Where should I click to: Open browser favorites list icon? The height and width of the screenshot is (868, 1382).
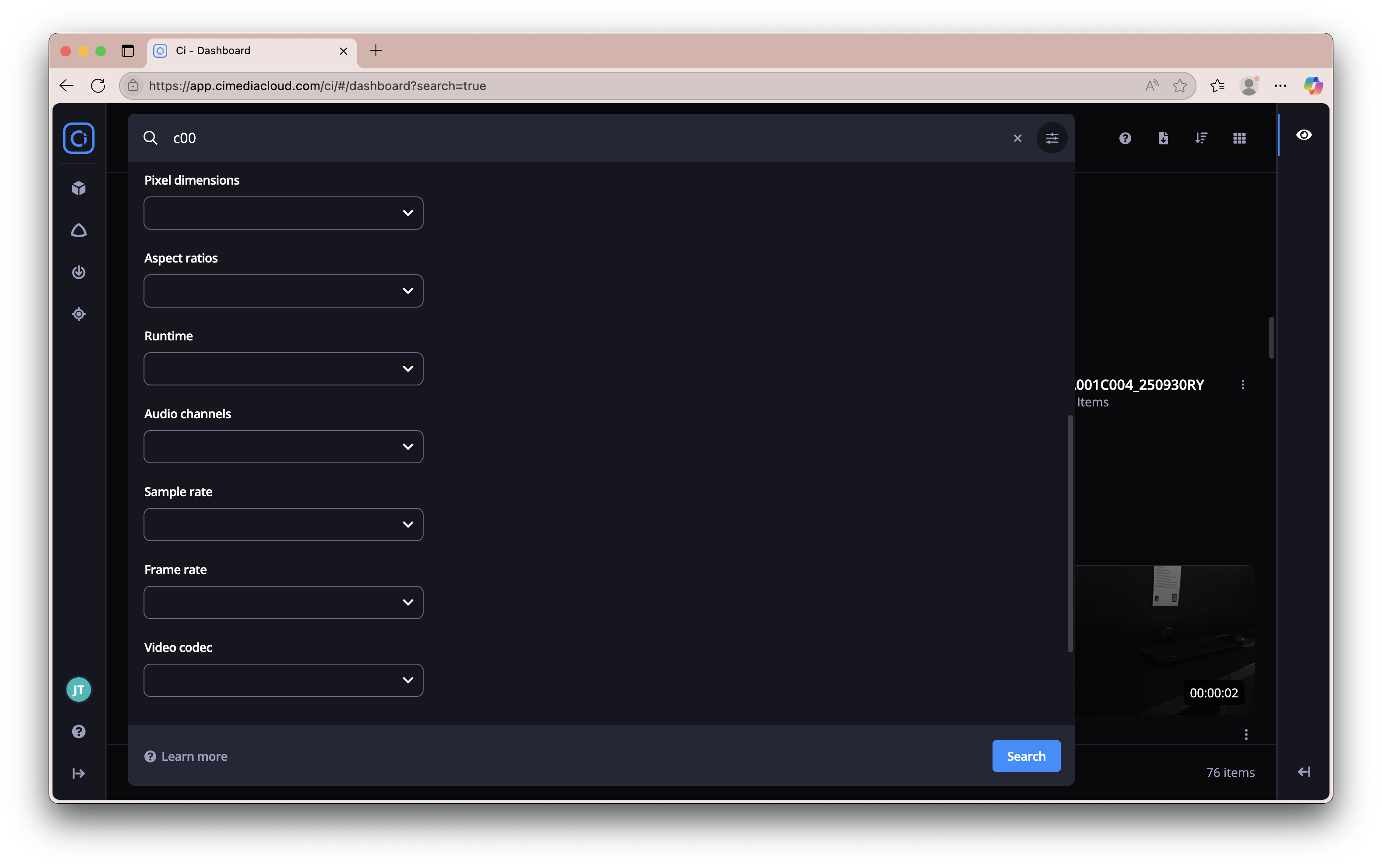(x=1217, y=85)
